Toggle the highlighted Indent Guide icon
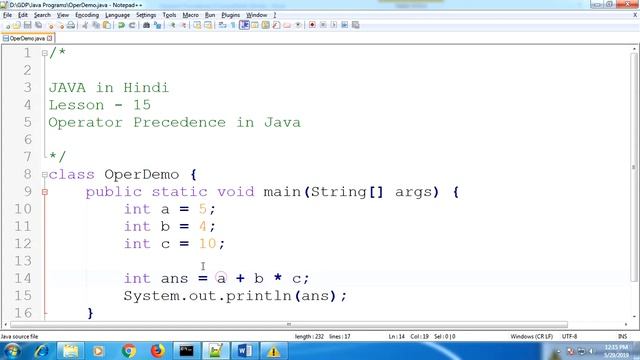640x360 pixels. pyautogui.click(x=244, y=25)
